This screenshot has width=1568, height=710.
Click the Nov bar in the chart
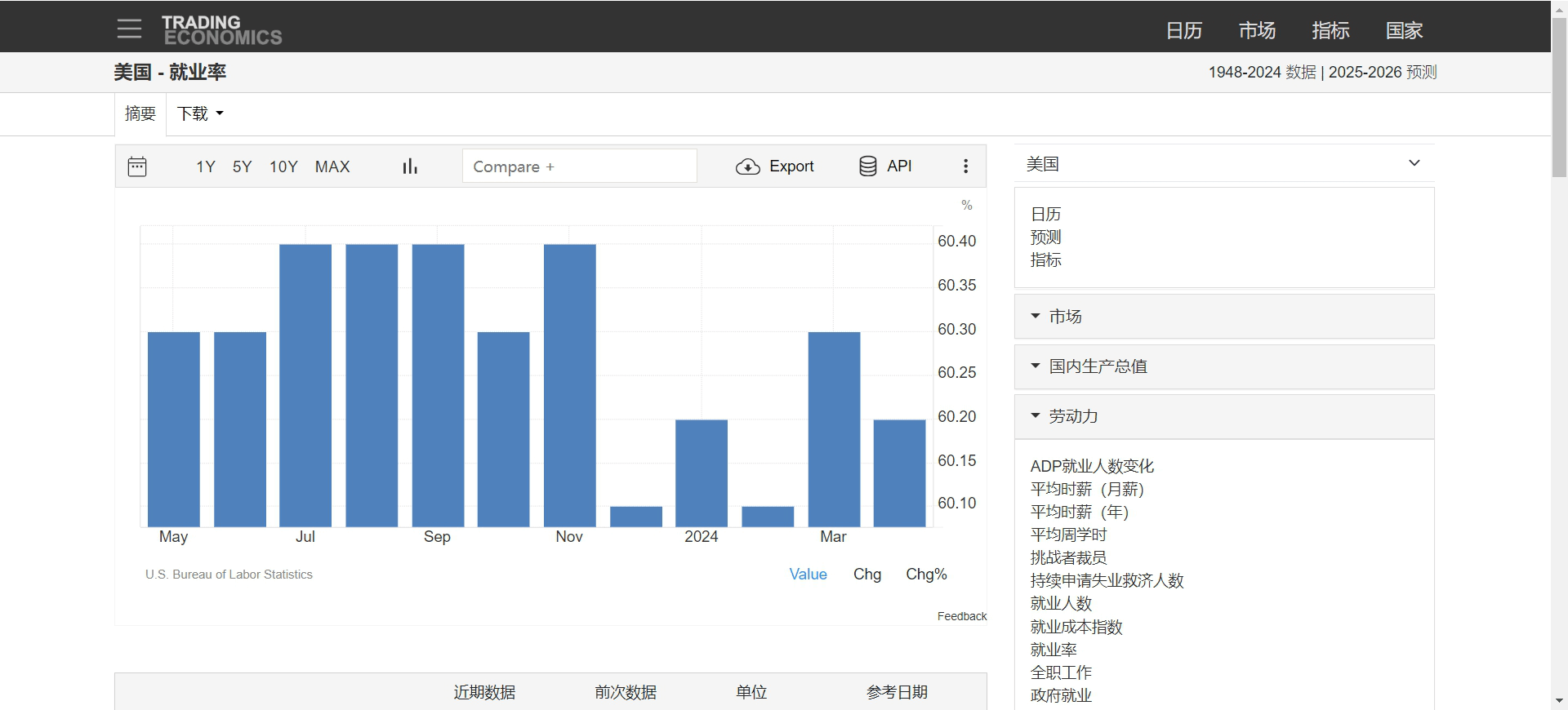(x=570, y=385)
